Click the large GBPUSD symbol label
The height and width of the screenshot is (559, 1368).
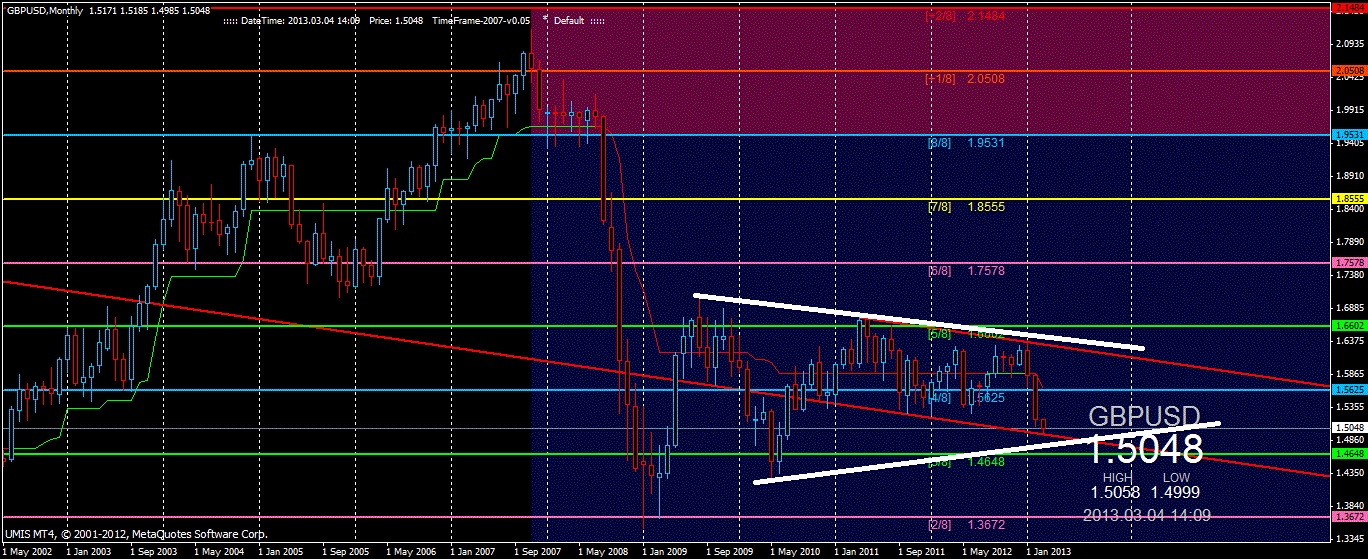tap(1143, 416)
